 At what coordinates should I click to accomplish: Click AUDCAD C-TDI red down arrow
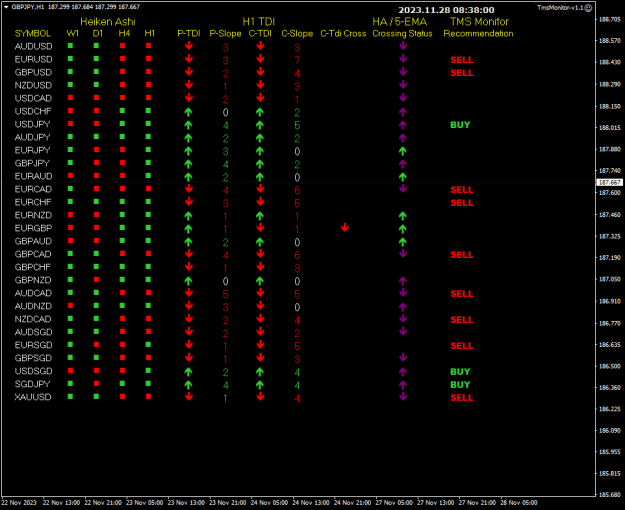coord(260,293)
